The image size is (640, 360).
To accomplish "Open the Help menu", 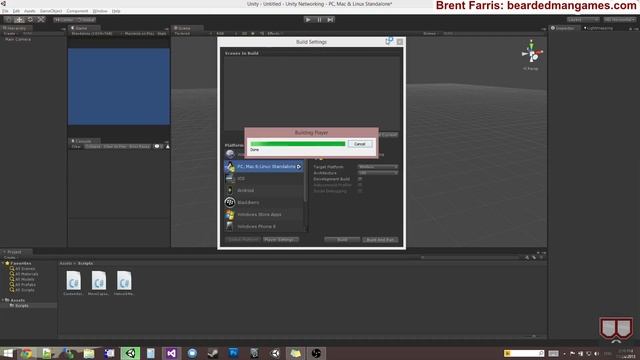I will click(116, 11).
